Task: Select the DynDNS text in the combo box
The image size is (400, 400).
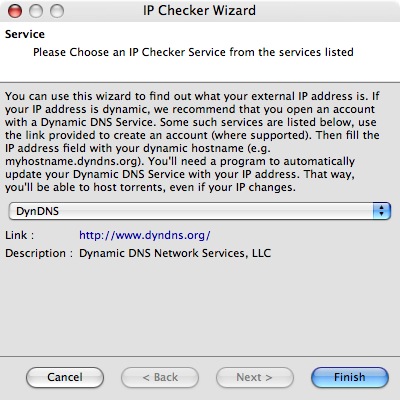Action: [x=37, y=211]
